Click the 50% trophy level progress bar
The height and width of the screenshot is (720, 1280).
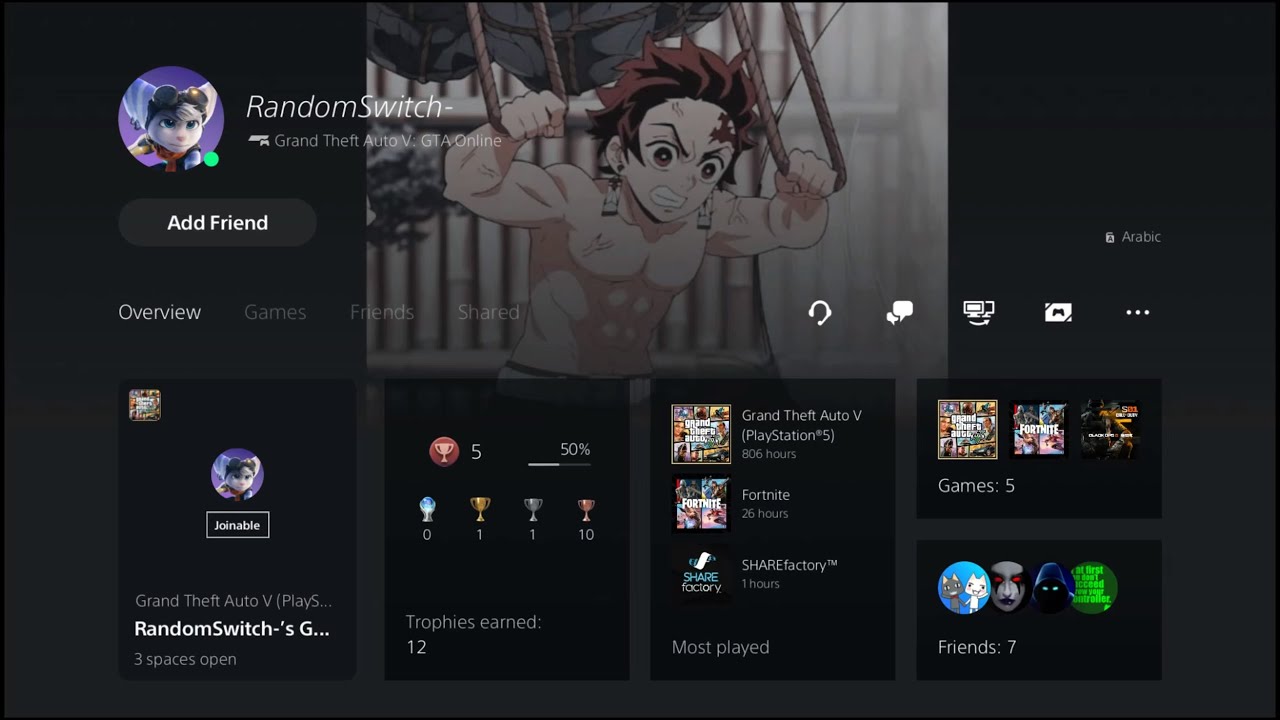pyautogui.click(x=559, y=464)
